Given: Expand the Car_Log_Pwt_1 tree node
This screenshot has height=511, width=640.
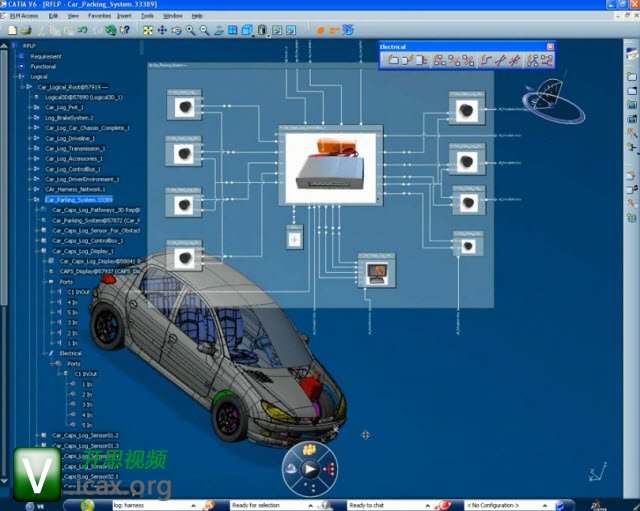Looking at the screenshot, I should click(x=31, y=107).
